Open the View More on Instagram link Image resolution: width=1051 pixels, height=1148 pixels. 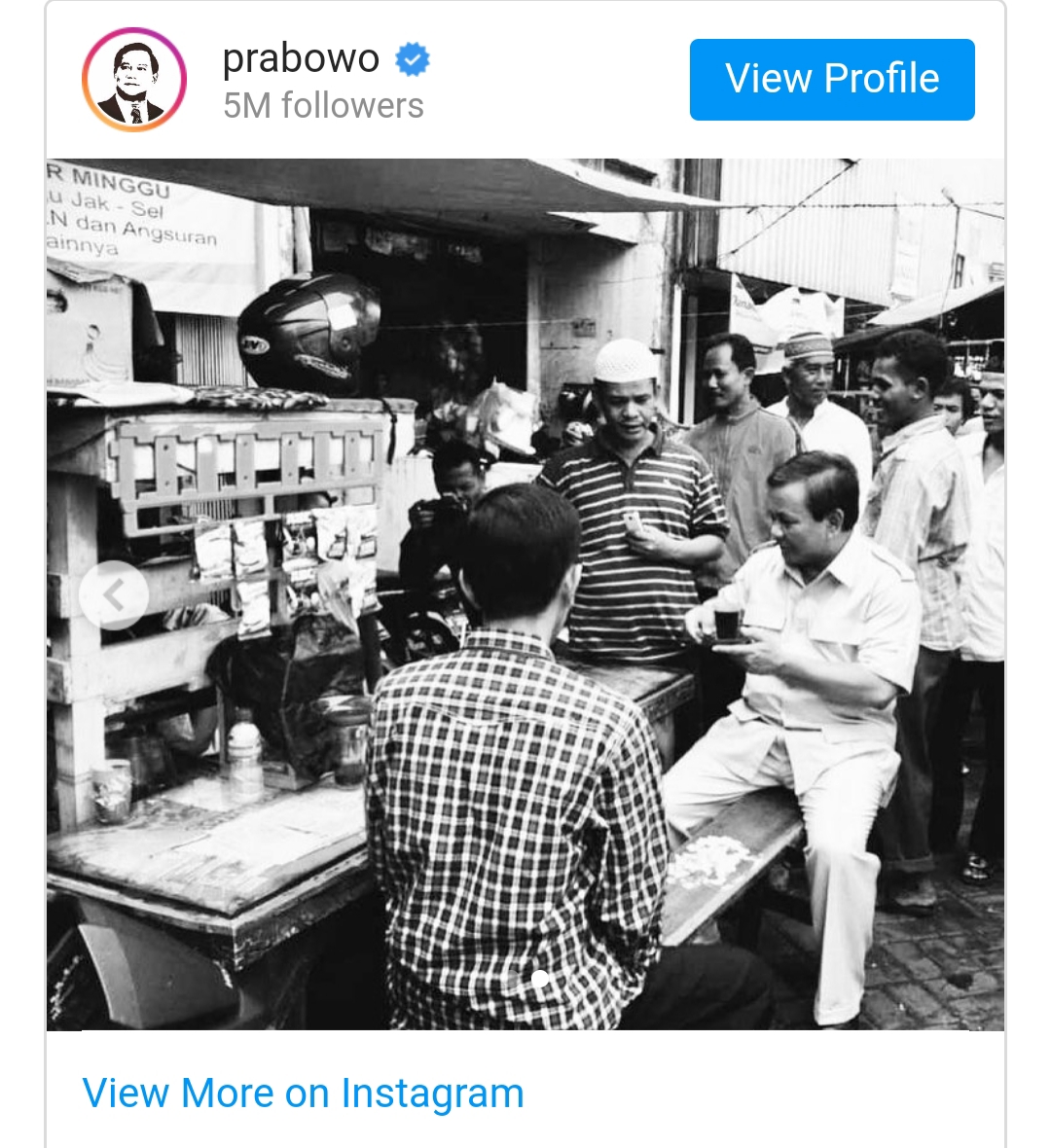(x=303, y=1093)
